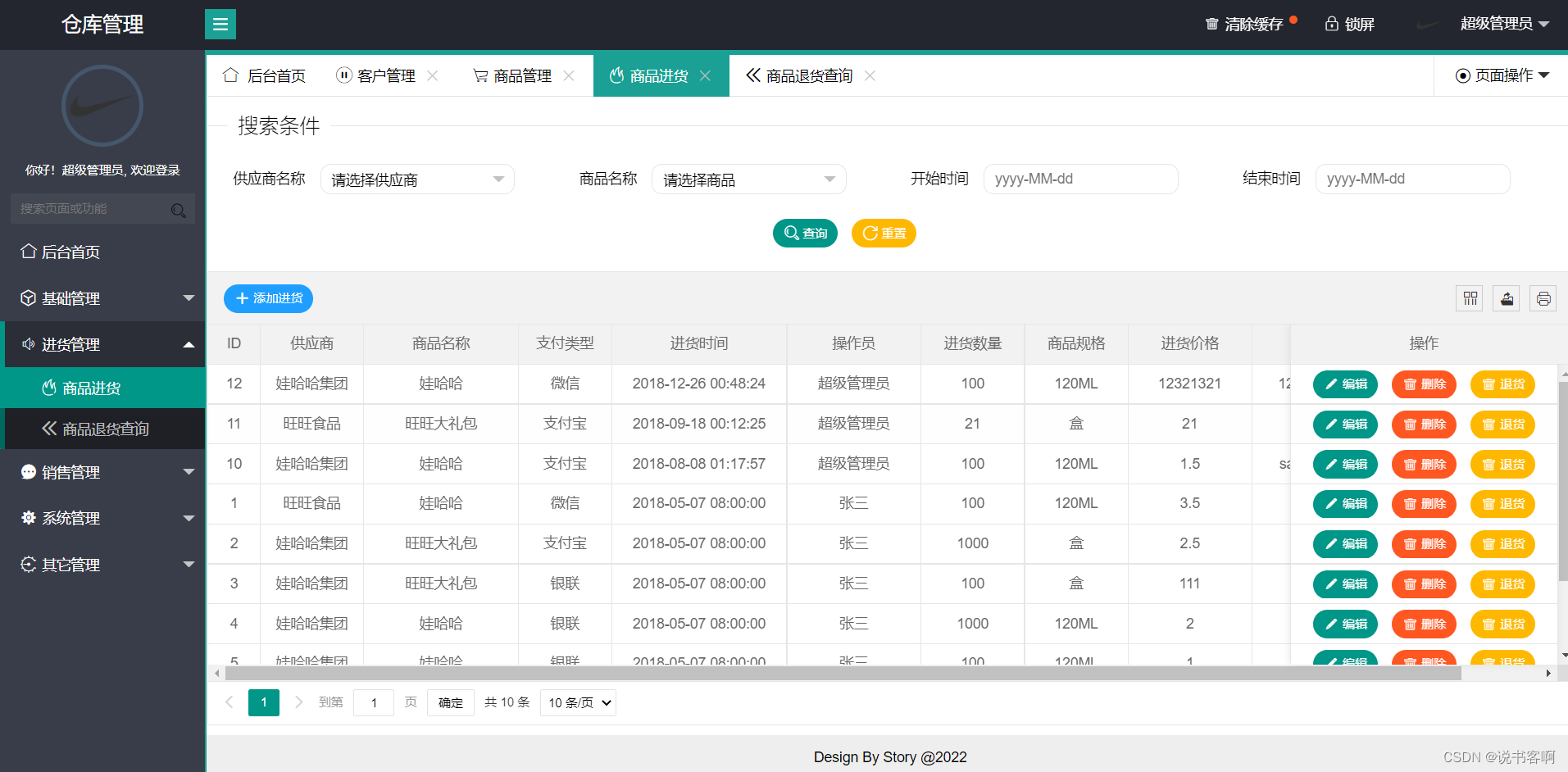Toggle the sidebar hamburger menu
Image resolution: width=1568 pixels, height=772 pixels.
click(x=220, y=24)
